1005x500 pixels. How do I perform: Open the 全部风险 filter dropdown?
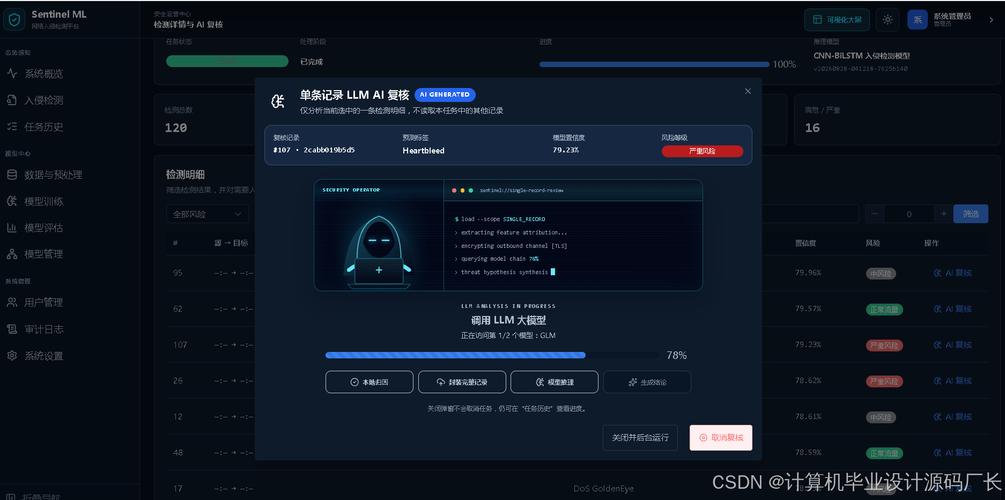click(x=206, y=214)
